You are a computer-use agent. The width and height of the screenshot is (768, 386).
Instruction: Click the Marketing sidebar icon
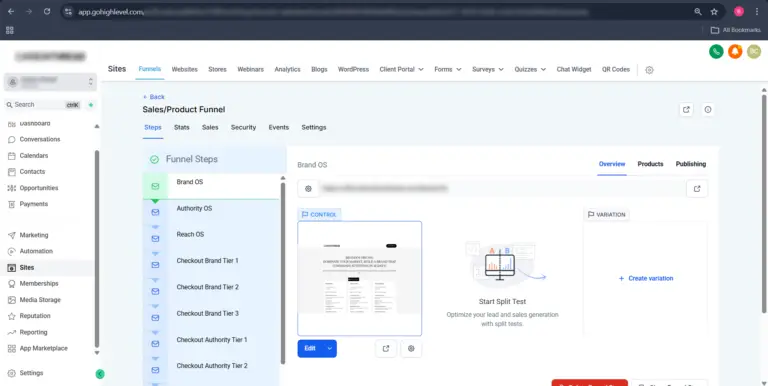pyautogui.click(x=12, y=235)
